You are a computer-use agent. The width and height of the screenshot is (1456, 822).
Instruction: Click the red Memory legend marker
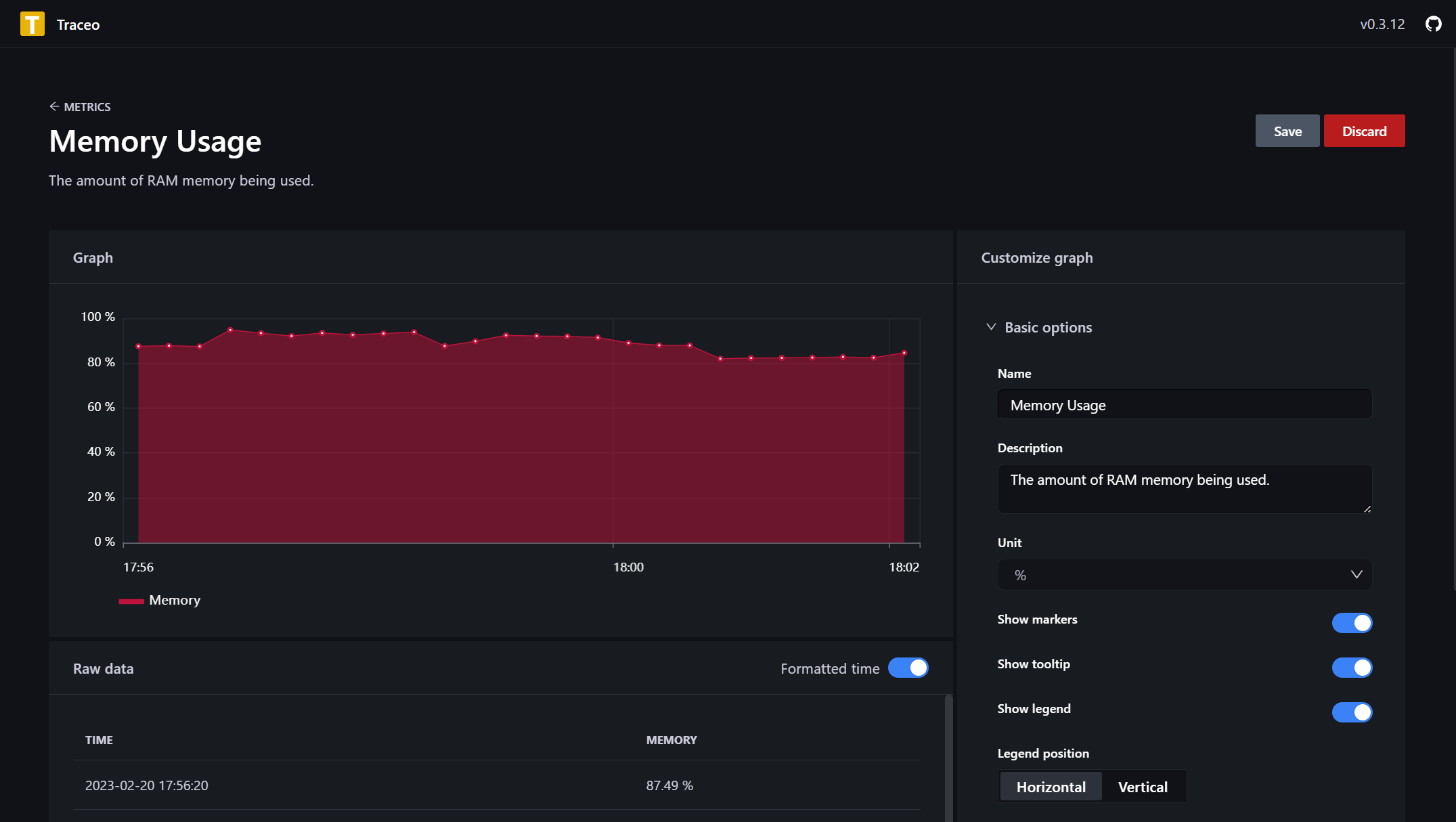[131, 601]
